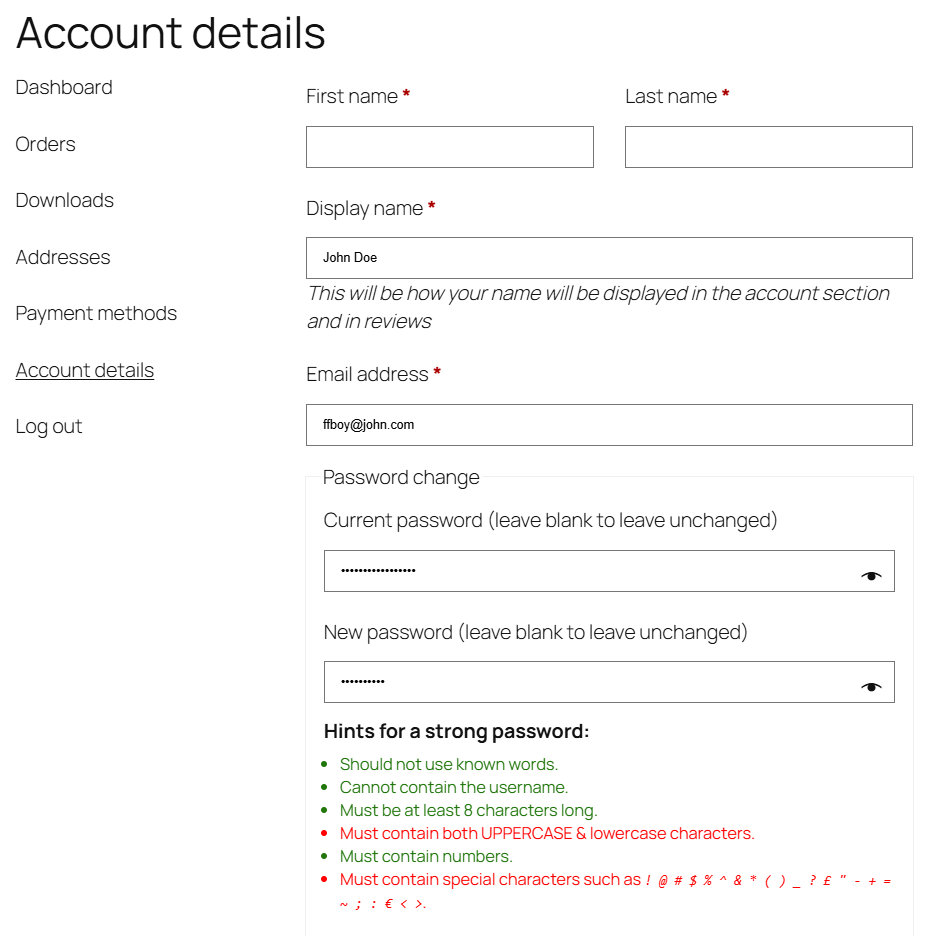Viewport: 948px width, 936px height.
Task: Go to Addresses
Action: (x=62, y=257)
